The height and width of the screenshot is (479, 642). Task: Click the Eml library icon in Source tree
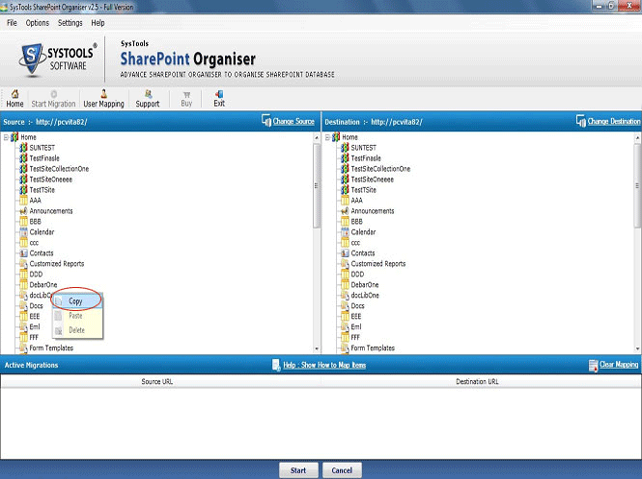[24, 327]
